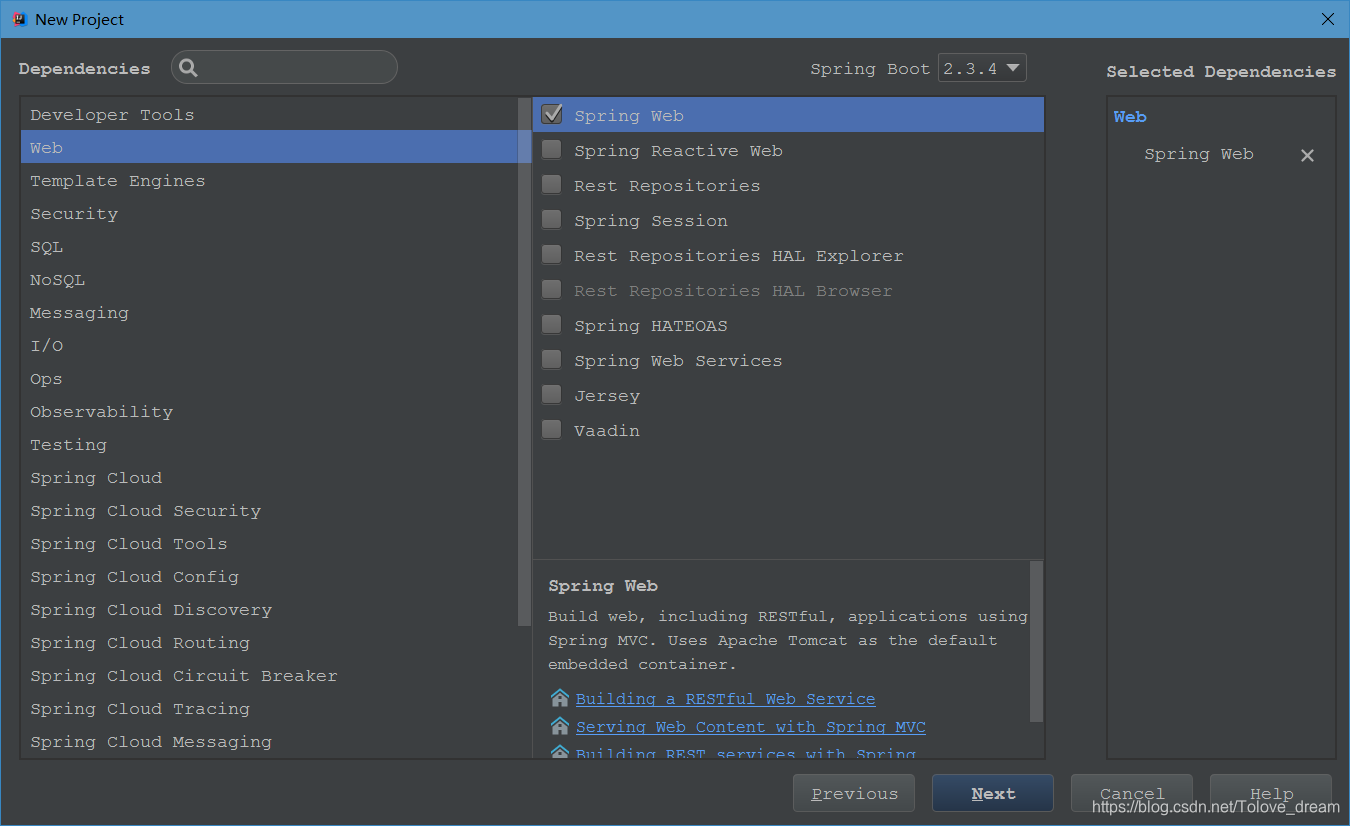Open the Spring Cloud Config category
Screen dimensions: 1350x826
tap(270, 576)
